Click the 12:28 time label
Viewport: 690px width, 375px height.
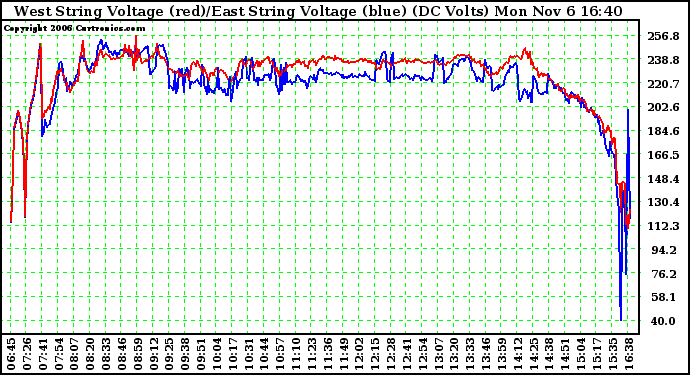[x=391, y=353]
